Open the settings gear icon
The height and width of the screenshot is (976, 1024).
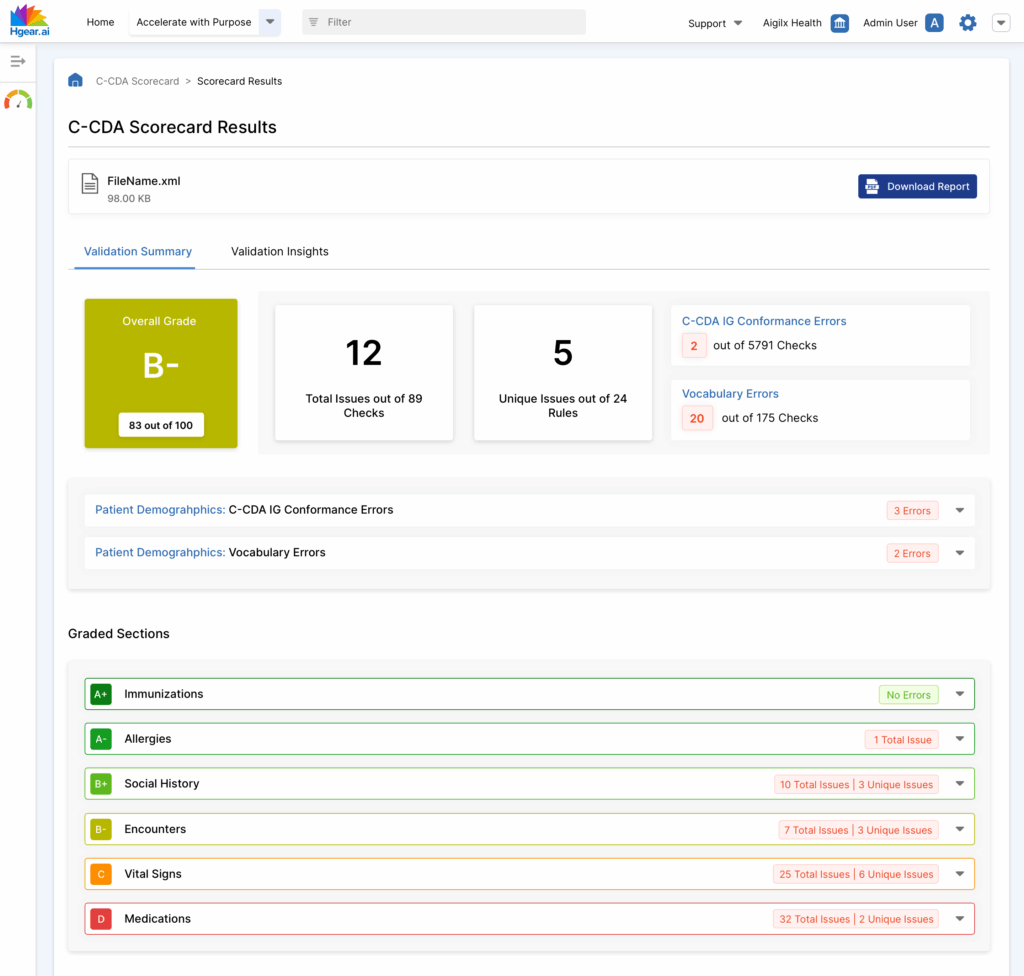coord(967,22)
